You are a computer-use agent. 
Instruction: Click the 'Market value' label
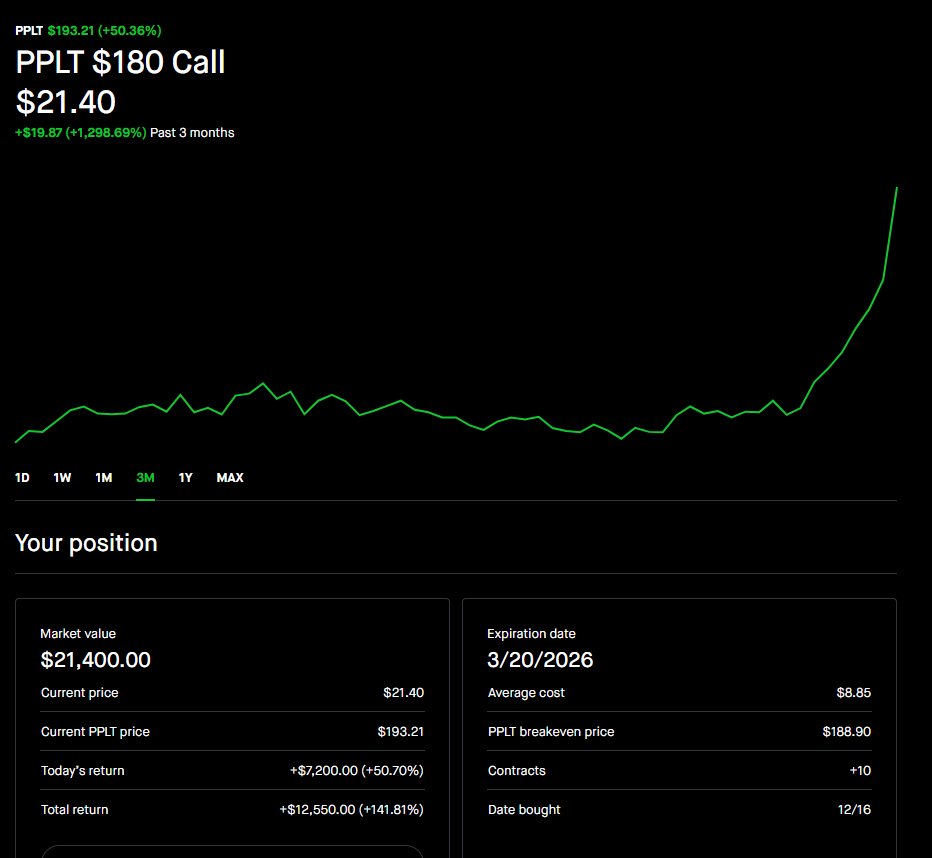78,633
